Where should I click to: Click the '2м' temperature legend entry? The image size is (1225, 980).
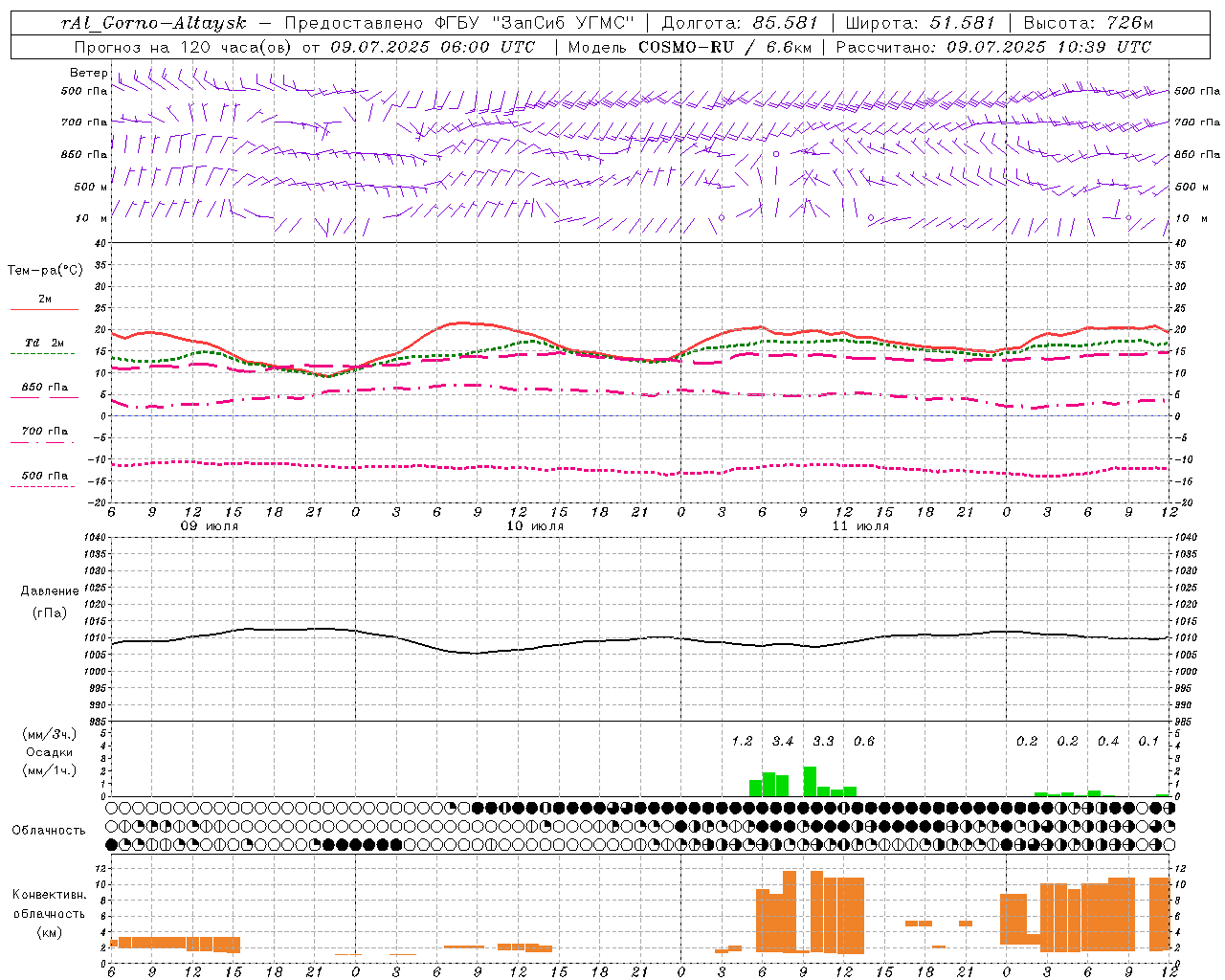click(45, 300)
